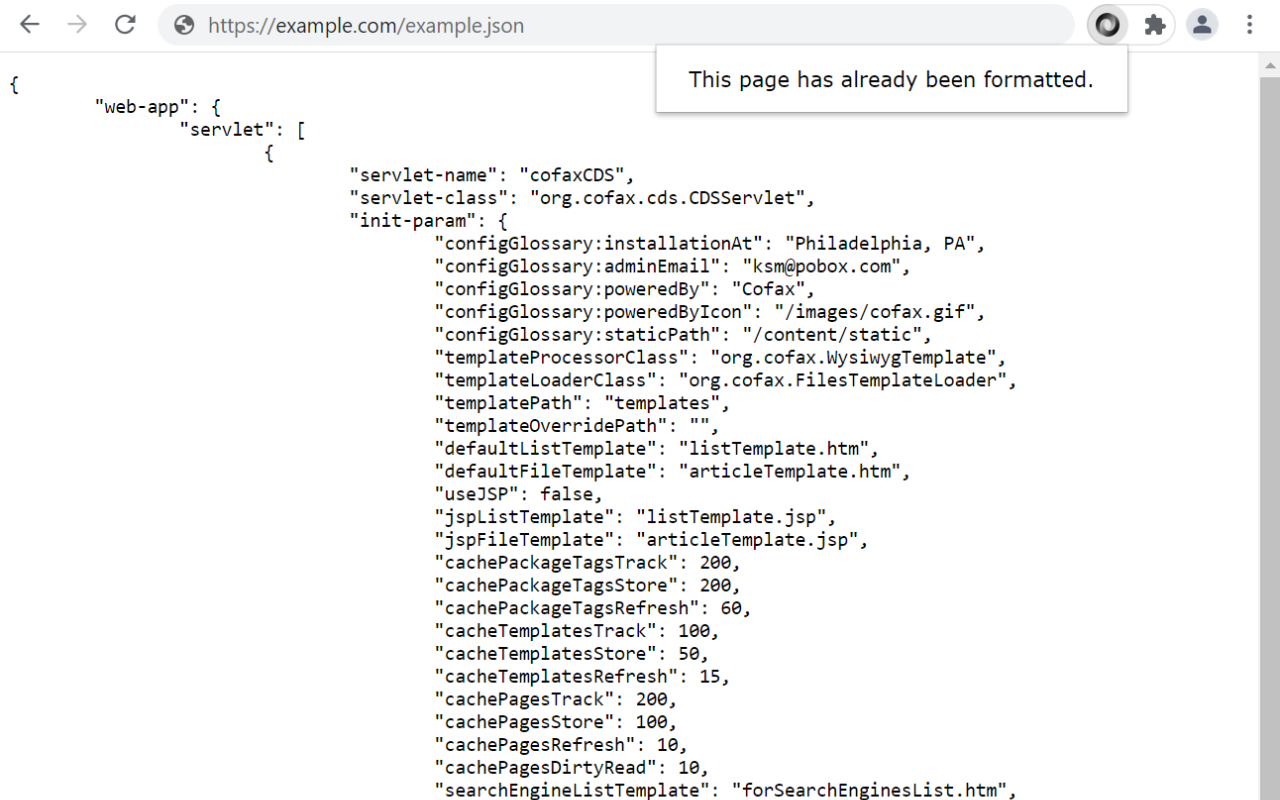
Task: Click the vertical scrollbar track
Action: click(1268, 400)
